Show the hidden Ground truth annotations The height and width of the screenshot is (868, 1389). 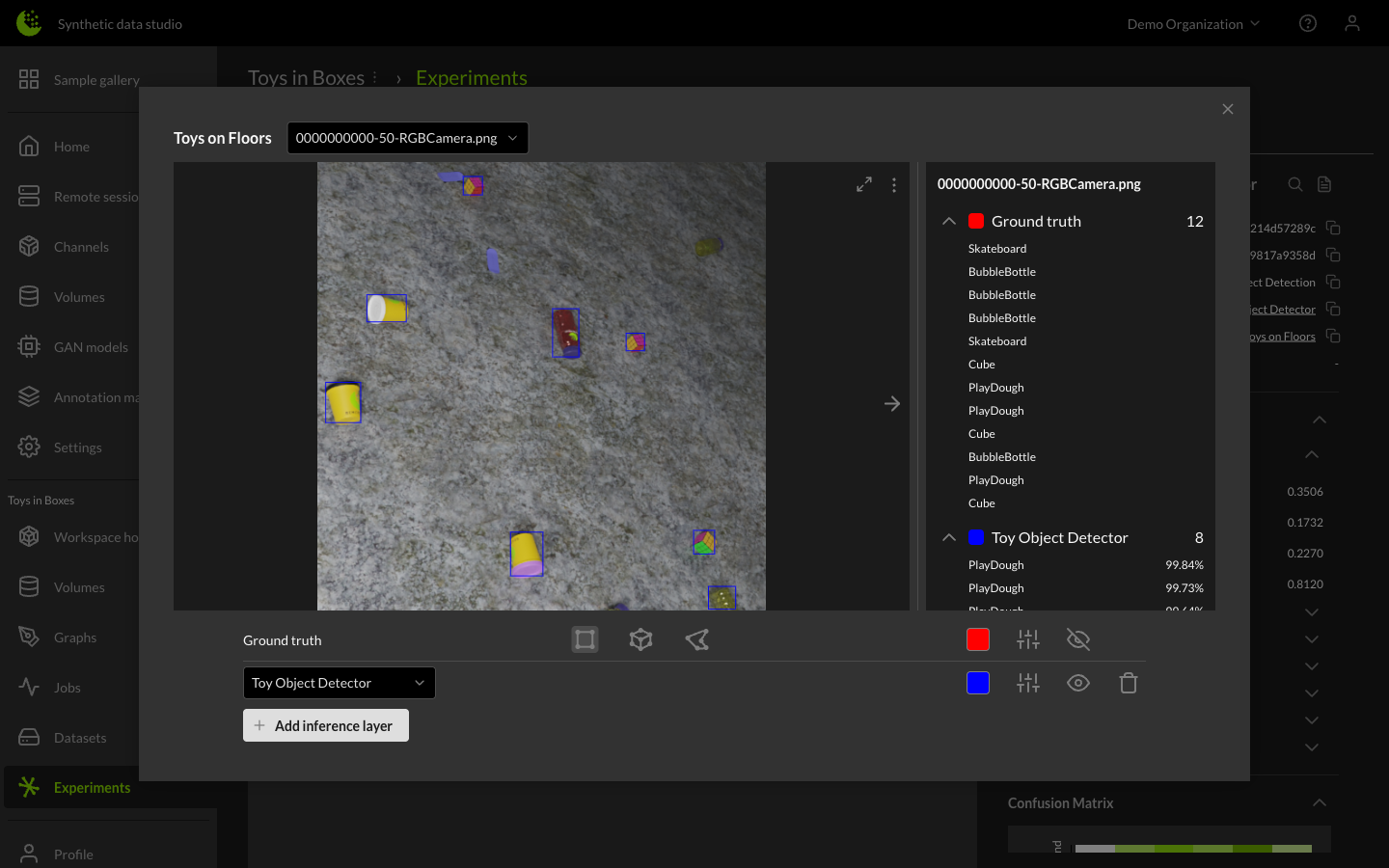[x=1078, y=639]
